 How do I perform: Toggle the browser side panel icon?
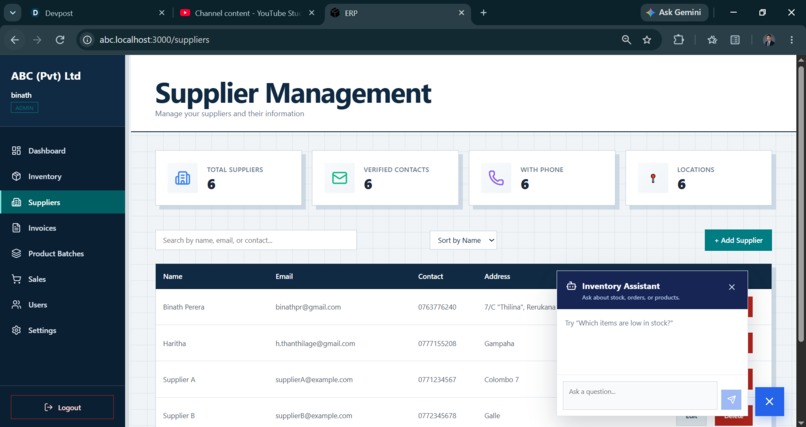click(736, 40)
